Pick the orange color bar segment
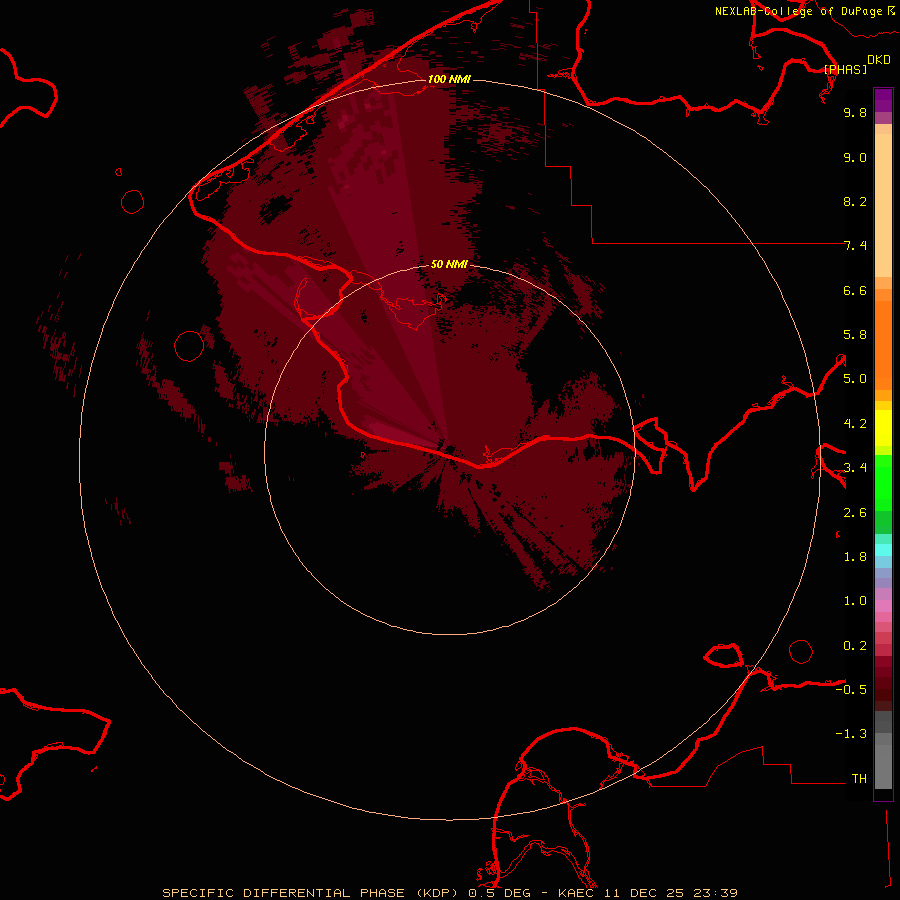900x900 pixels. click(883, 346)
